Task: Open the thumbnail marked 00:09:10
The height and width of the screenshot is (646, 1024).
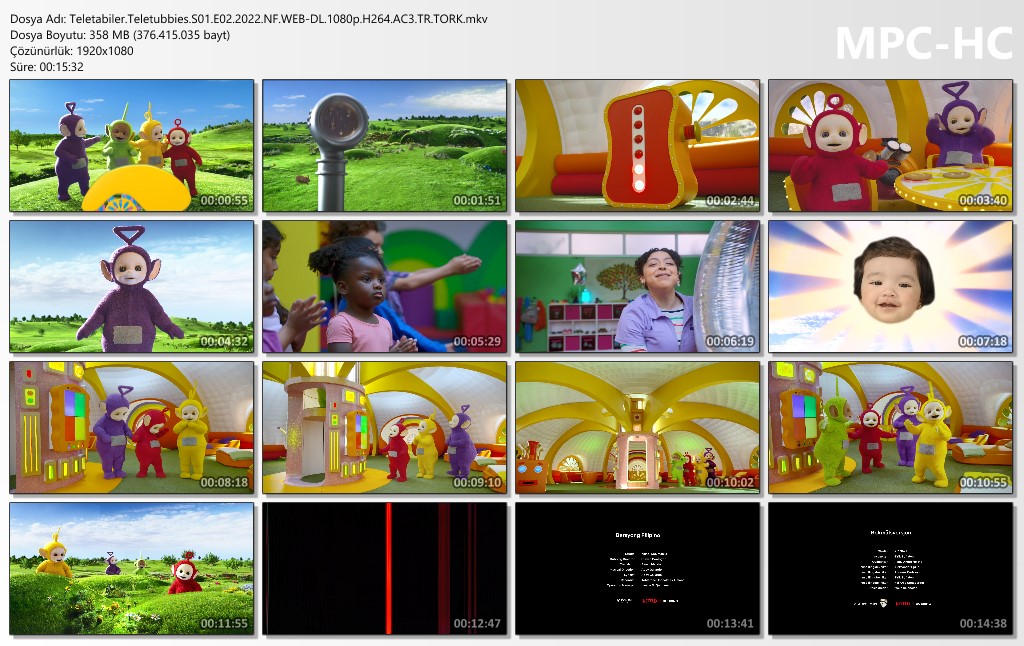Action: (x=385, y=428)
